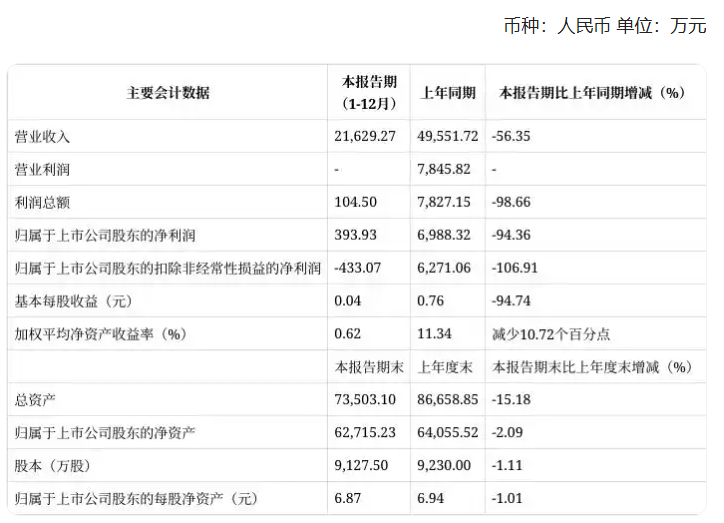
Task: Click the 本报告期比上年同期增减 header
Action: [x=591, y=93]
